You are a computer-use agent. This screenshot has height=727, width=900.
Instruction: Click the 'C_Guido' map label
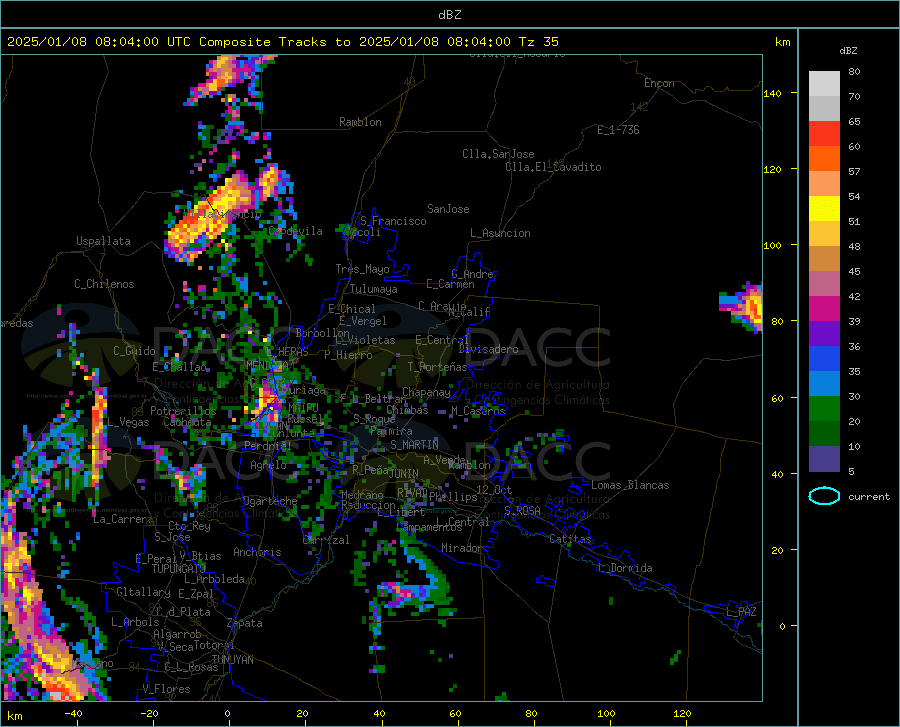(134, 351)
